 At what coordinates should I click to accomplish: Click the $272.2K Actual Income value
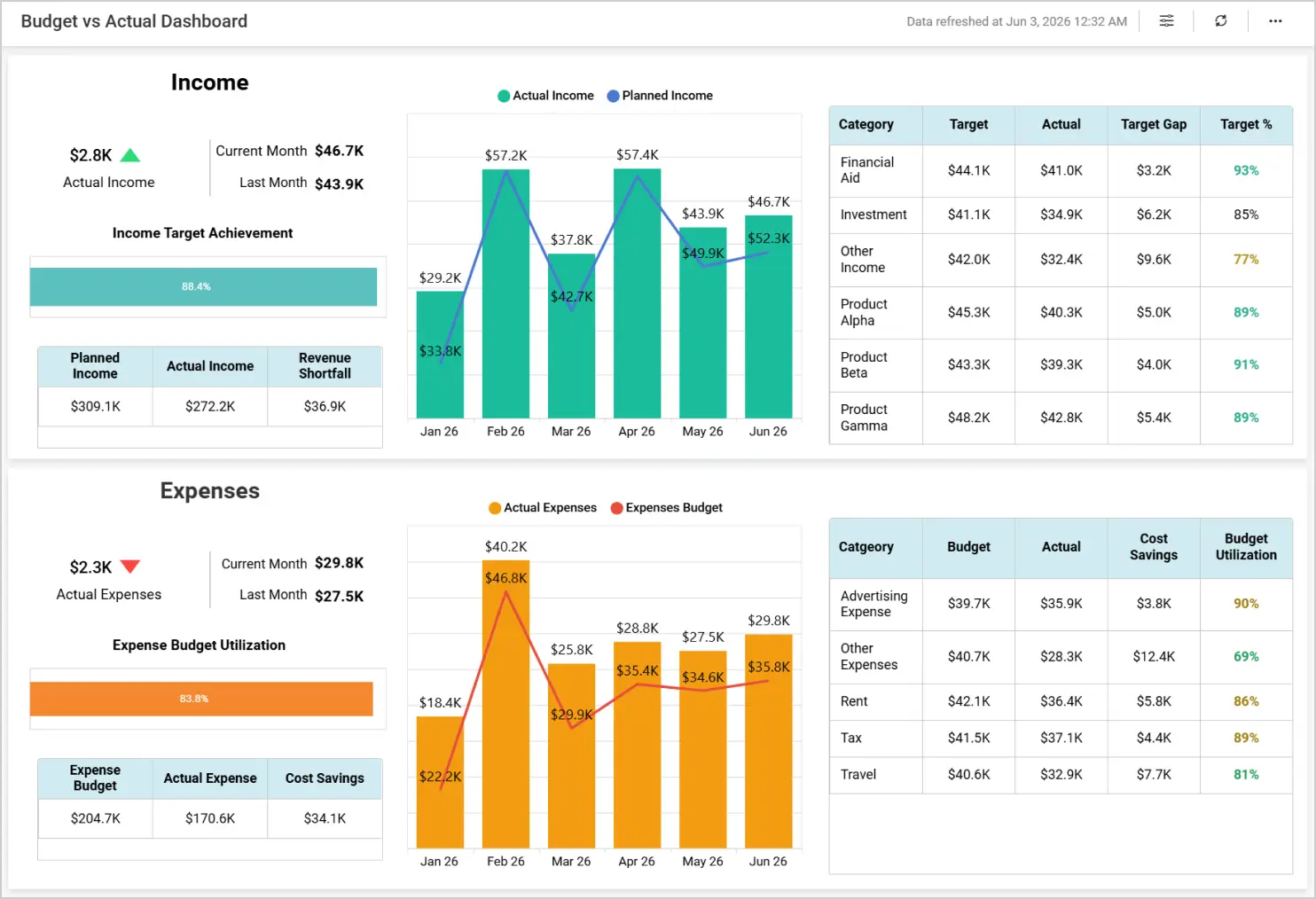click(x=210, y=406)
